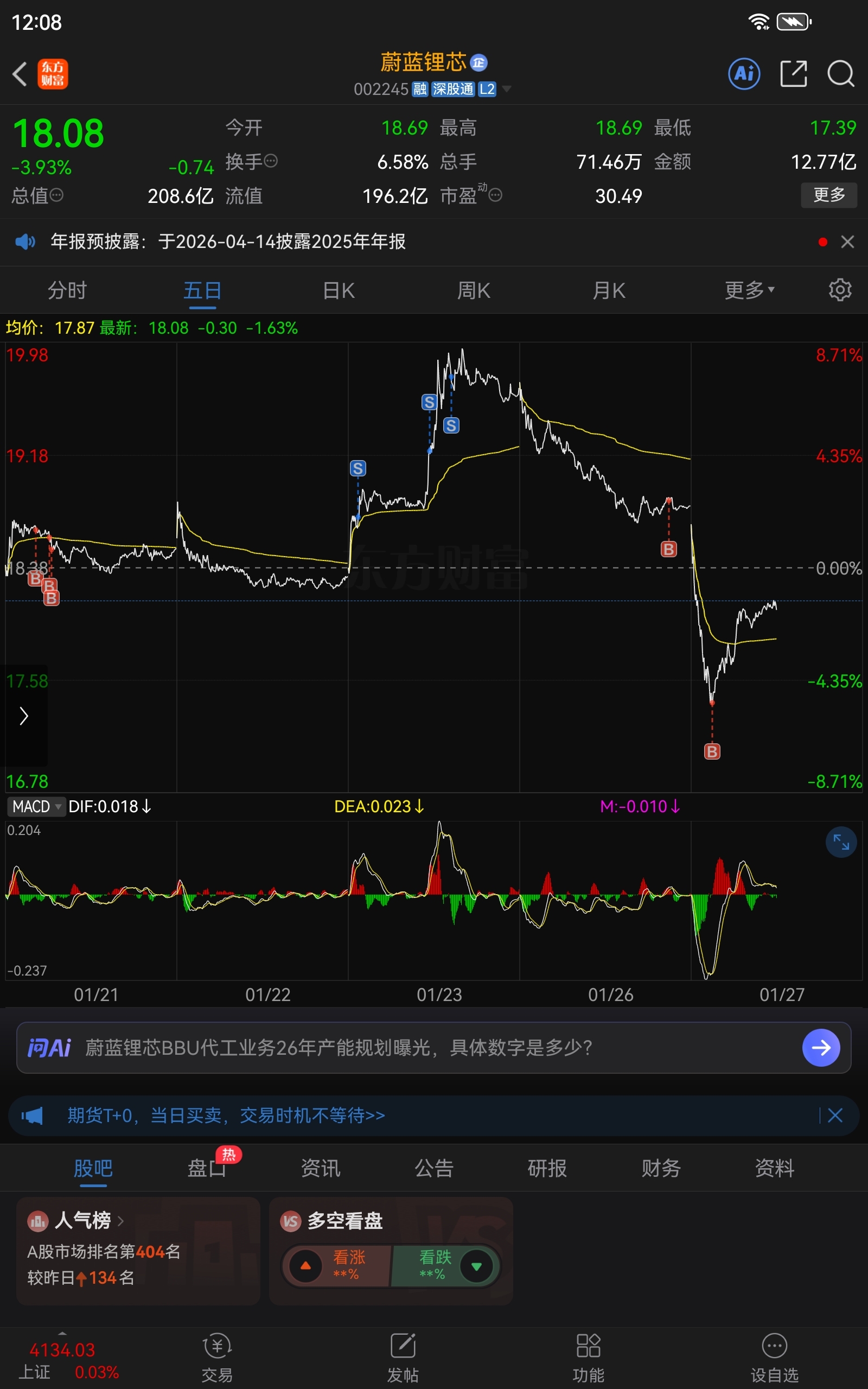The width and height of the screenshot is (868, 1389).
Task: Tap the enterprise badge beside 蔚蓝锂芯
Action: pyautogui.click(x=478, y=62)
